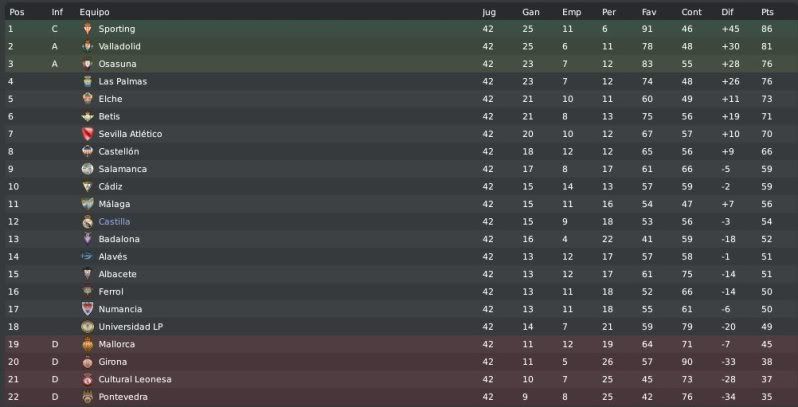Click the Mallorca club crest

pyautogui.click(x=88, y=344)
